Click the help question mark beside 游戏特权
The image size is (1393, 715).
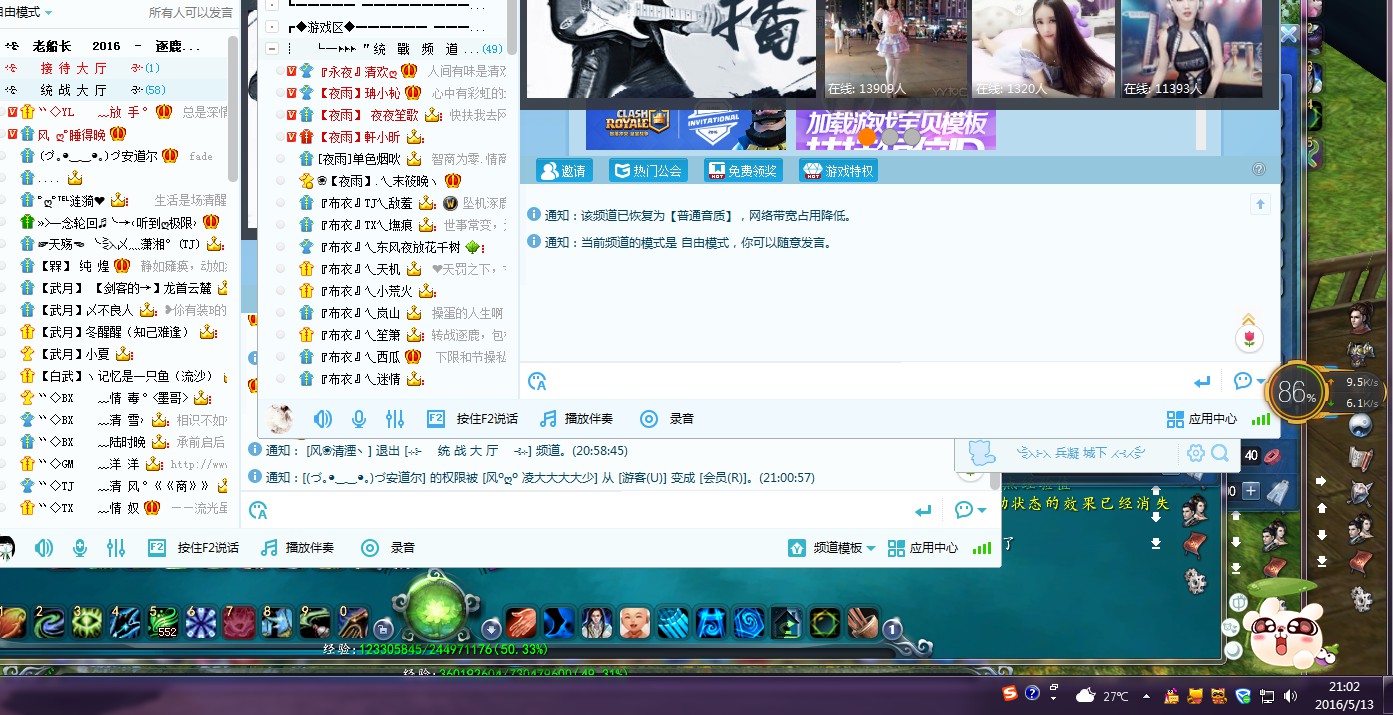click(x=1259, y=170)
